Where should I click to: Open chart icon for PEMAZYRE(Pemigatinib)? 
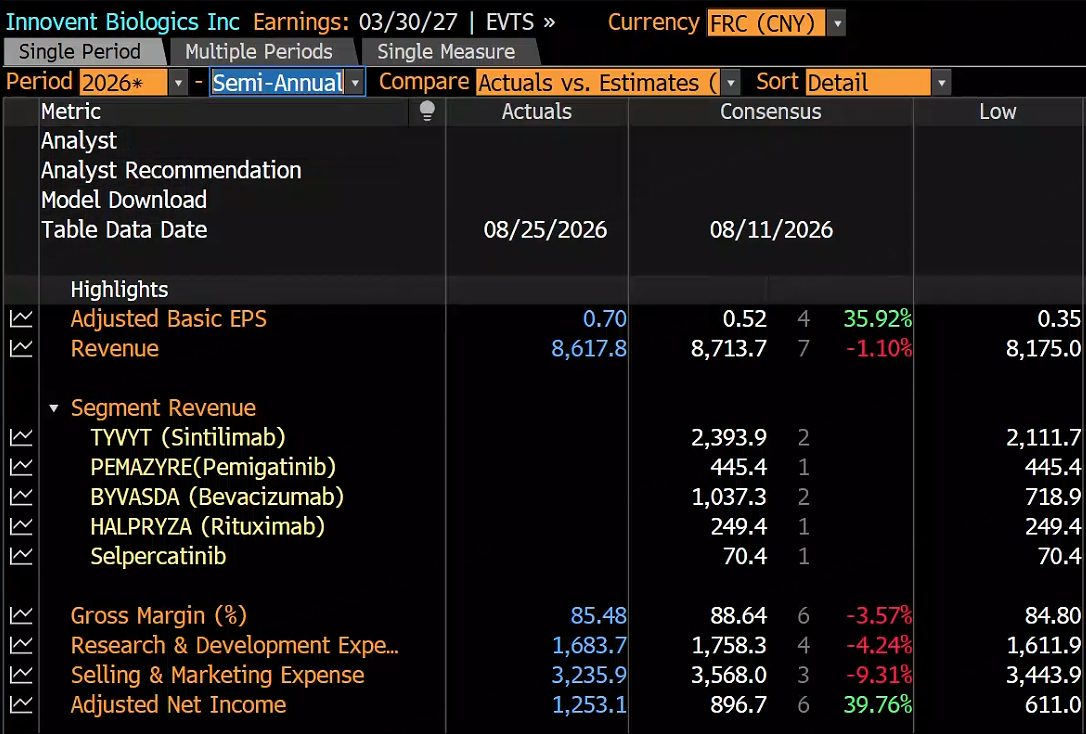pyautogui.click(x=21, y=467)
